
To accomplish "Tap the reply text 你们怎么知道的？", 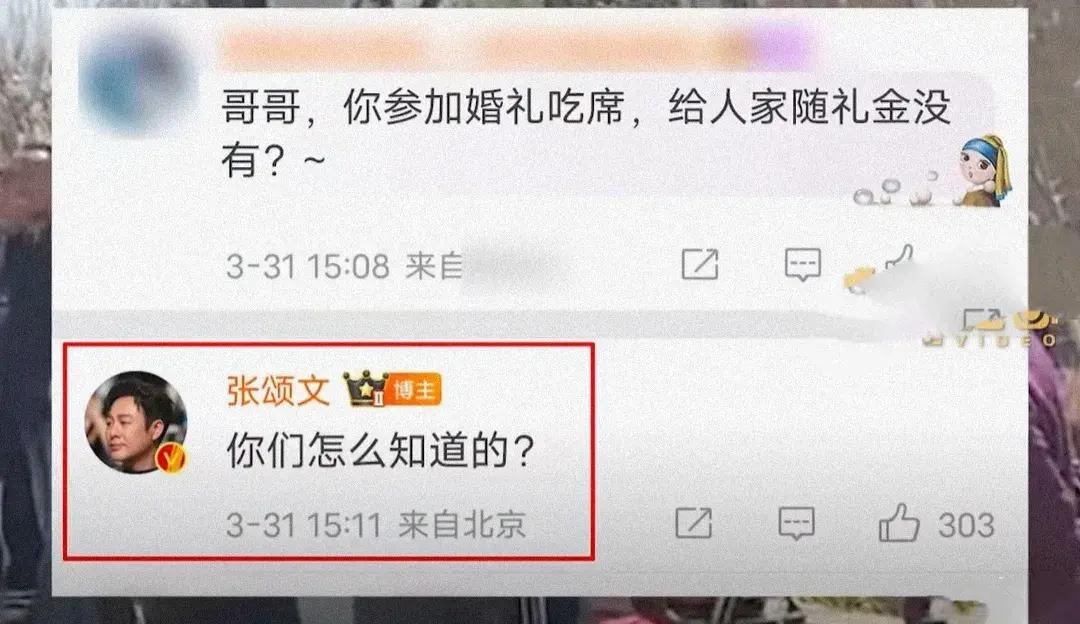I will (x=381, y=450).
